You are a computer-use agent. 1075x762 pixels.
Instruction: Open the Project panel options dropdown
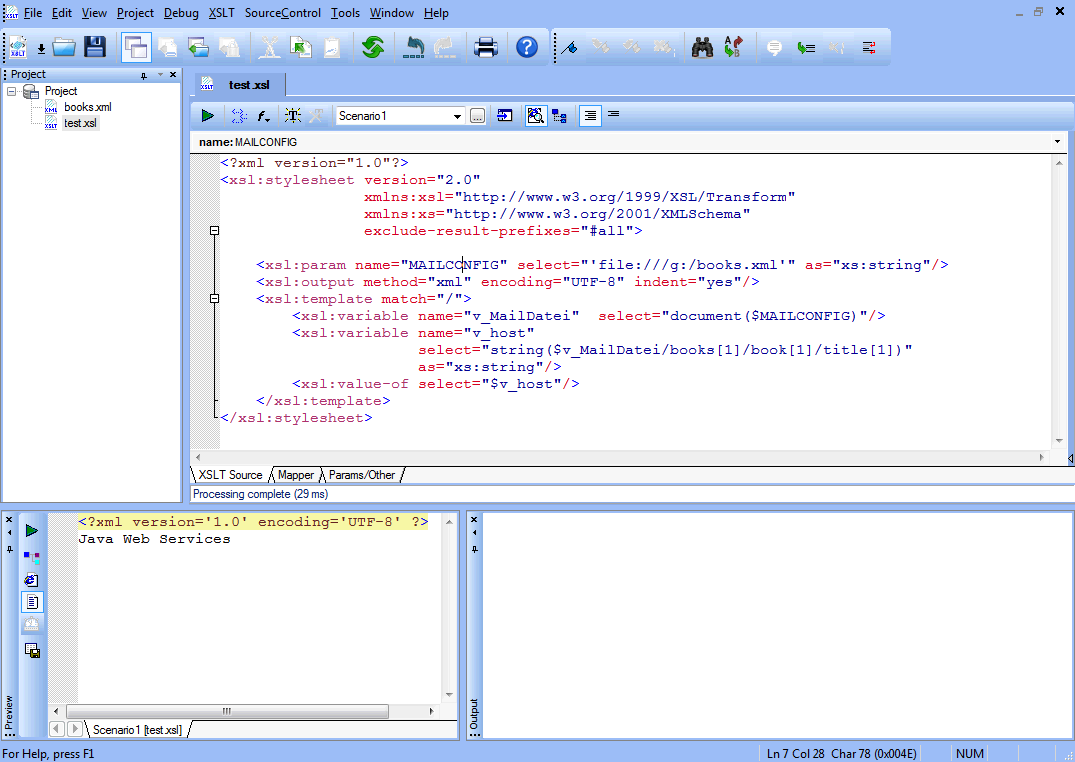(160, 74)
